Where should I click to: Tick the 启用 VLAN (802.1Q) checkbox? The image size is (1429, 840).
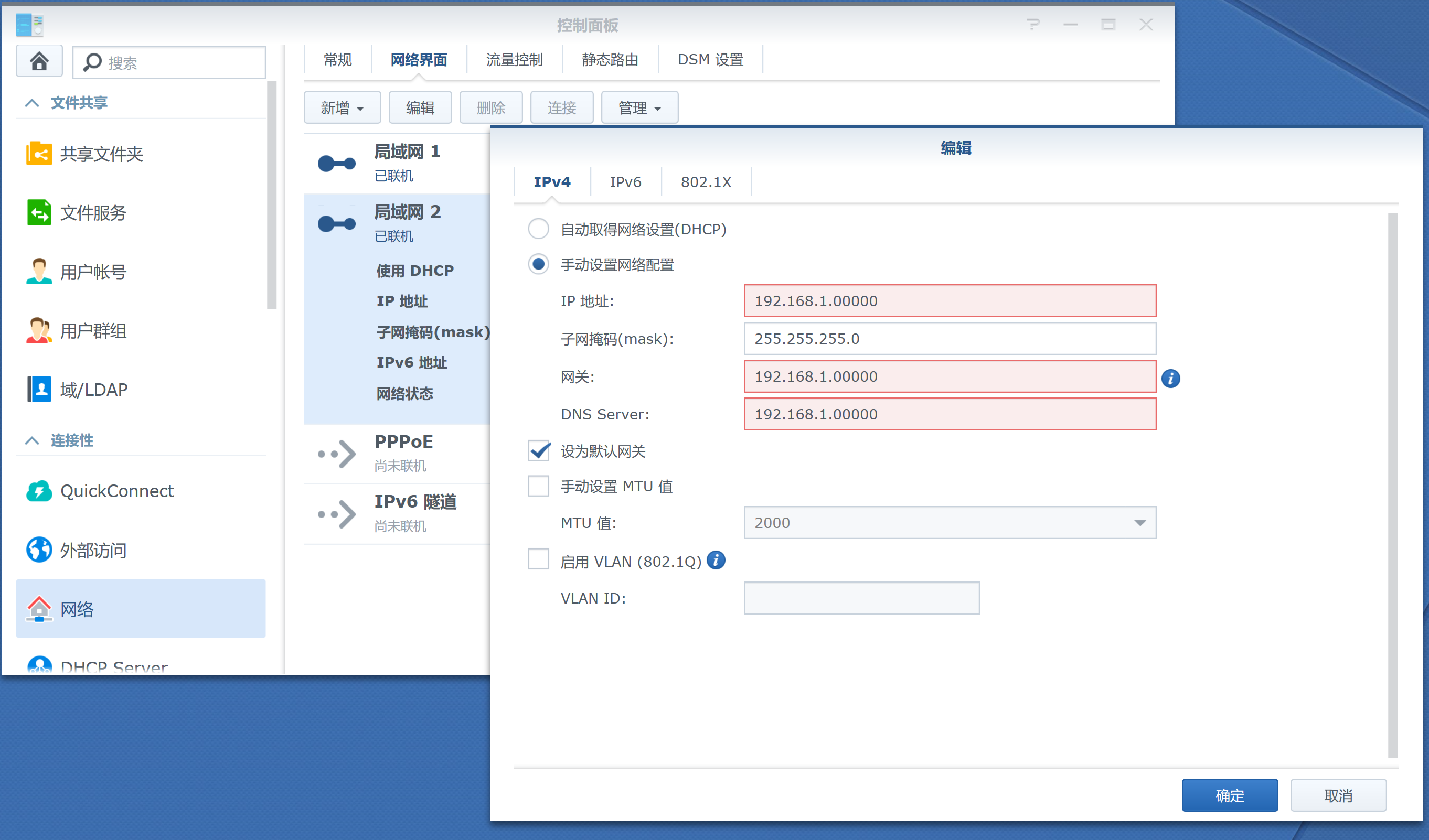click(538, 560)
